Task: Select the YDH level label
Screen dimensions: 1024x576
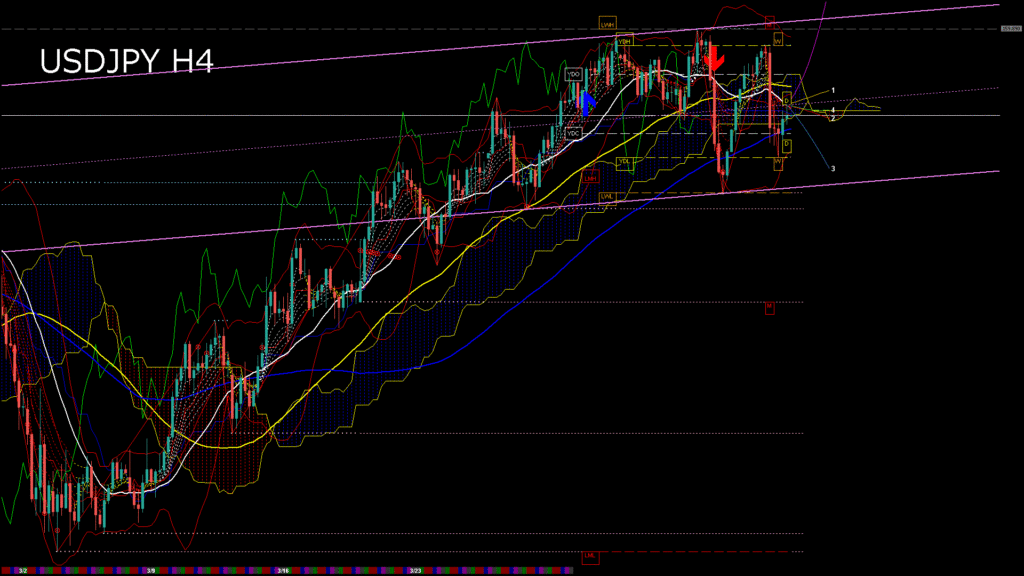Action: [x=624, y=41]
